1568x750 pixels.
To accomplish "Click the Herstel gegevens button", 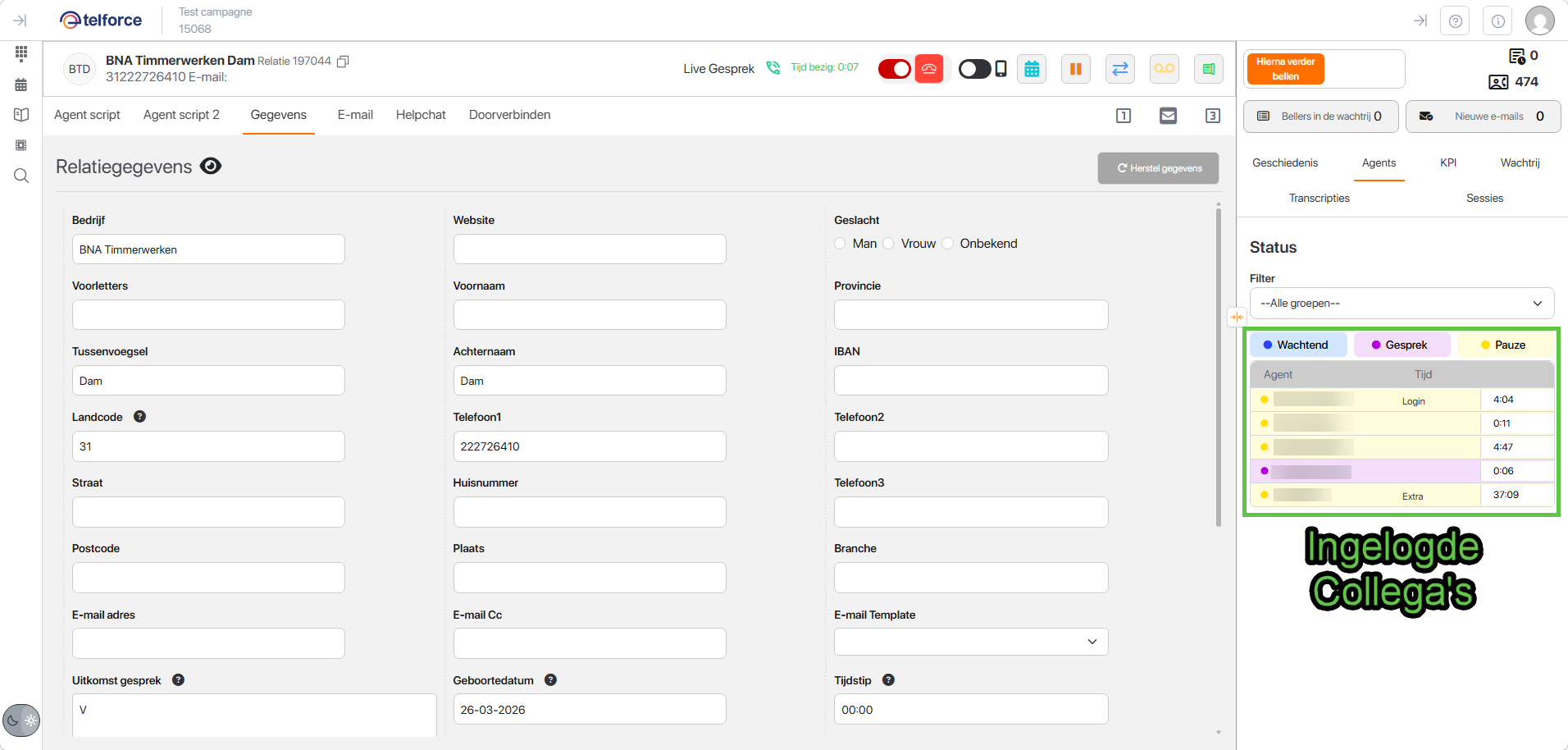I will tap(1158, 168).
